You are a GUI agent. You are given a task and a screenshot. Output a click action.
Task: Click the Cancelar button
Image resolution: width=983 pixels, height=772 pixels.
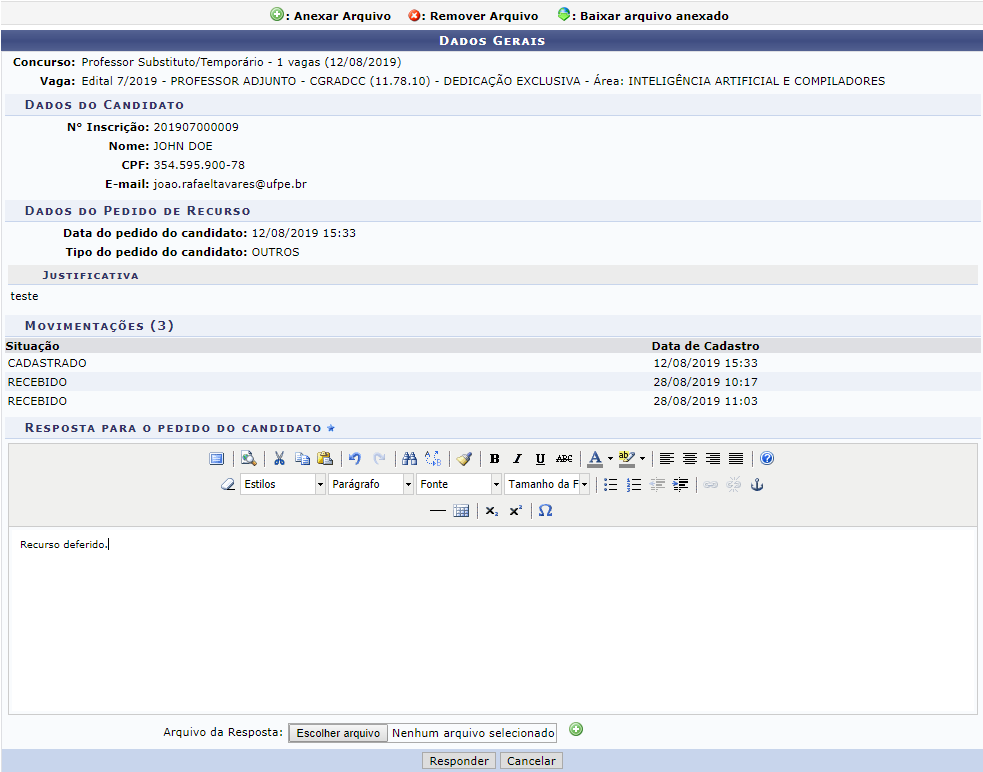[x=532, y=761]
